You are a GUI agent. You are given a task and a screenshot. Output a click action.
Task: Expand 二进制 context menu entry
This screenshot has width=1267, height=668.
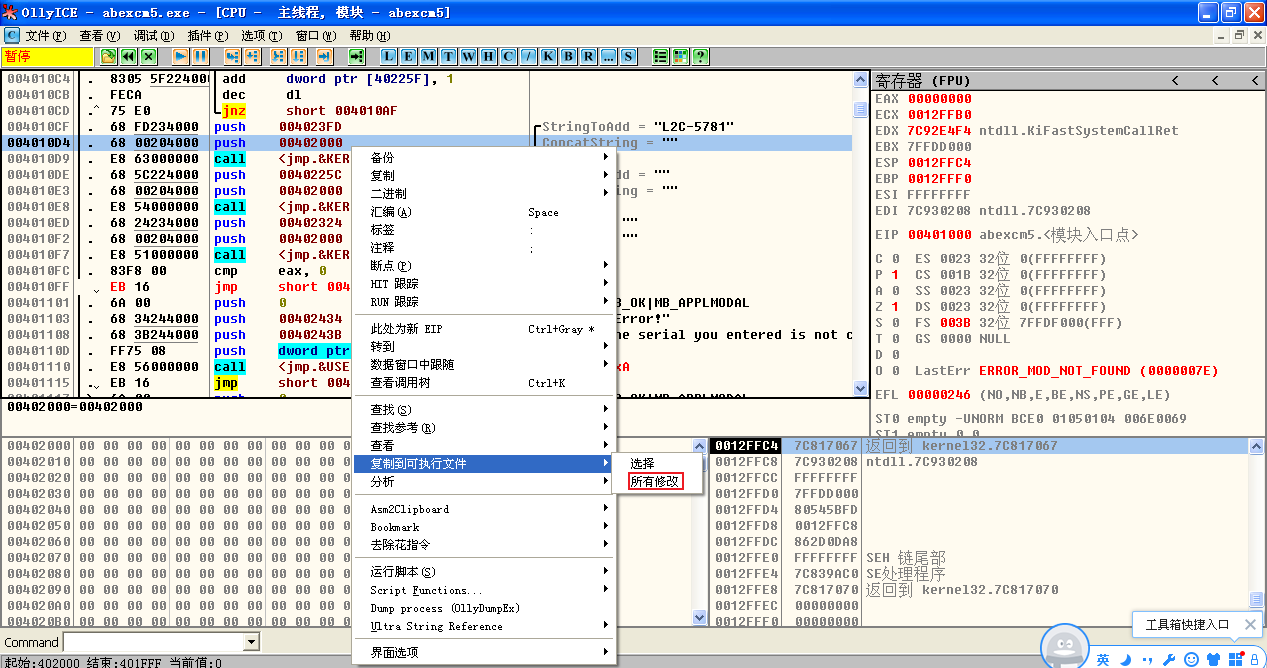point(485,193)
